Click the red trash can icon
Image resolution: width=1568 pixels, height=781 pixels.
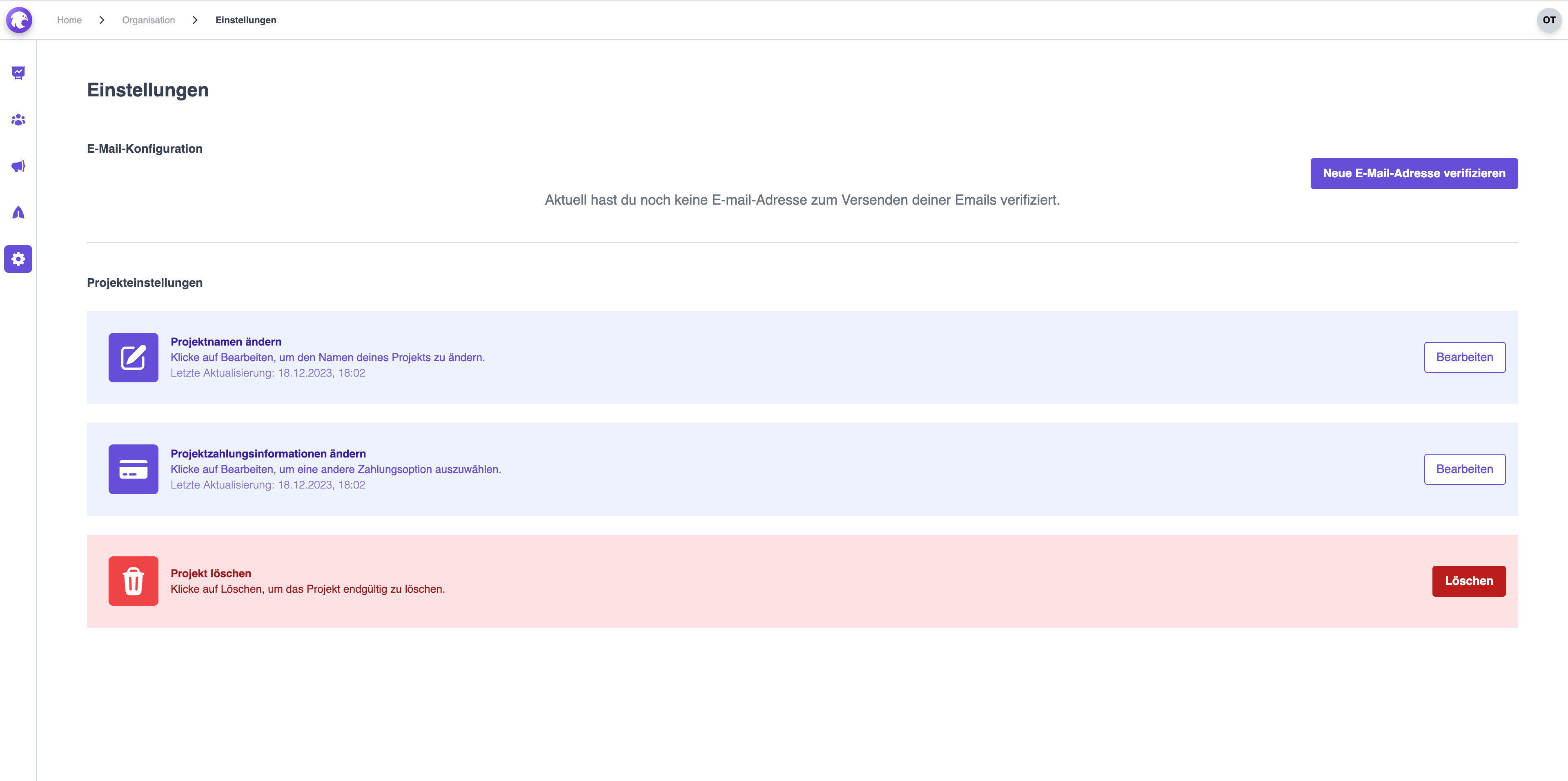point(133,581)
